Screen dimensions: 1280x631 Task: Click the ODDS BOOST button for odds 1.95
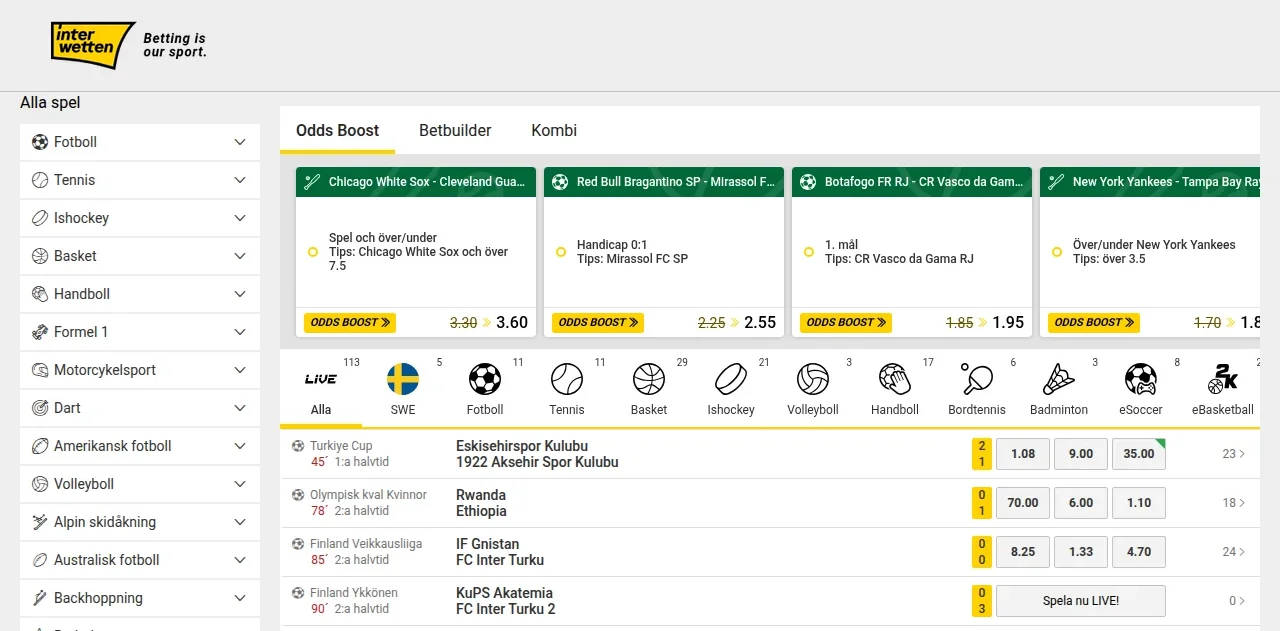(846, 322)
